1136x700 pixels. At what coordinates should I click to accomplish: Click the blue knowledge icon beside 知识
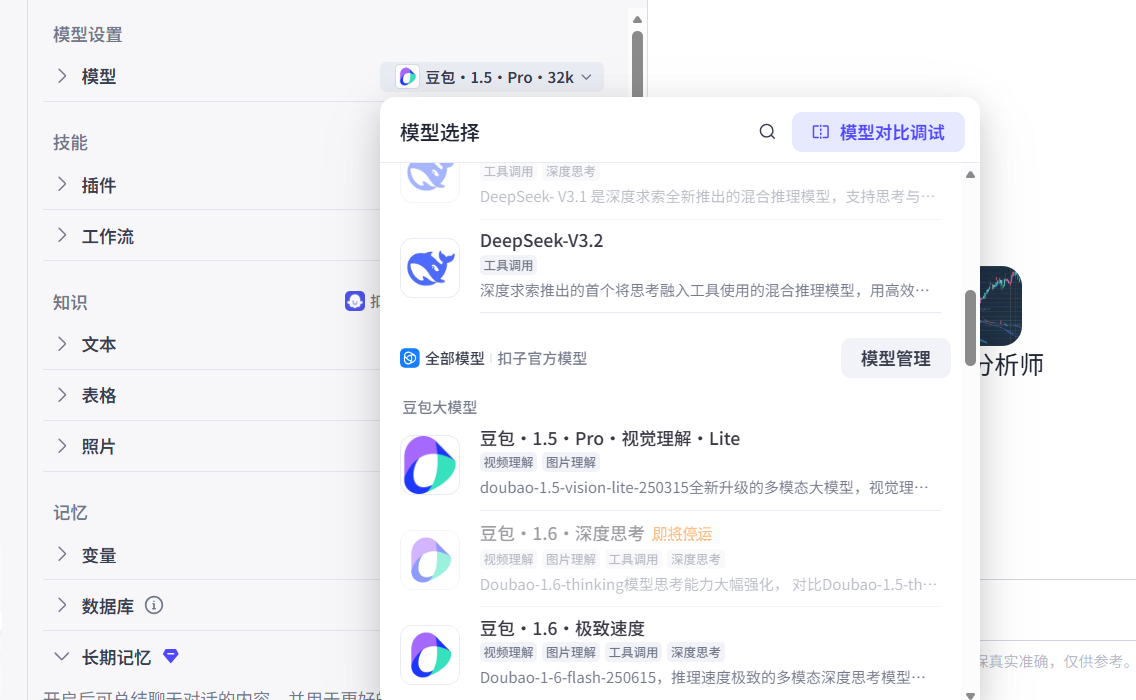[x=355, y=301]
